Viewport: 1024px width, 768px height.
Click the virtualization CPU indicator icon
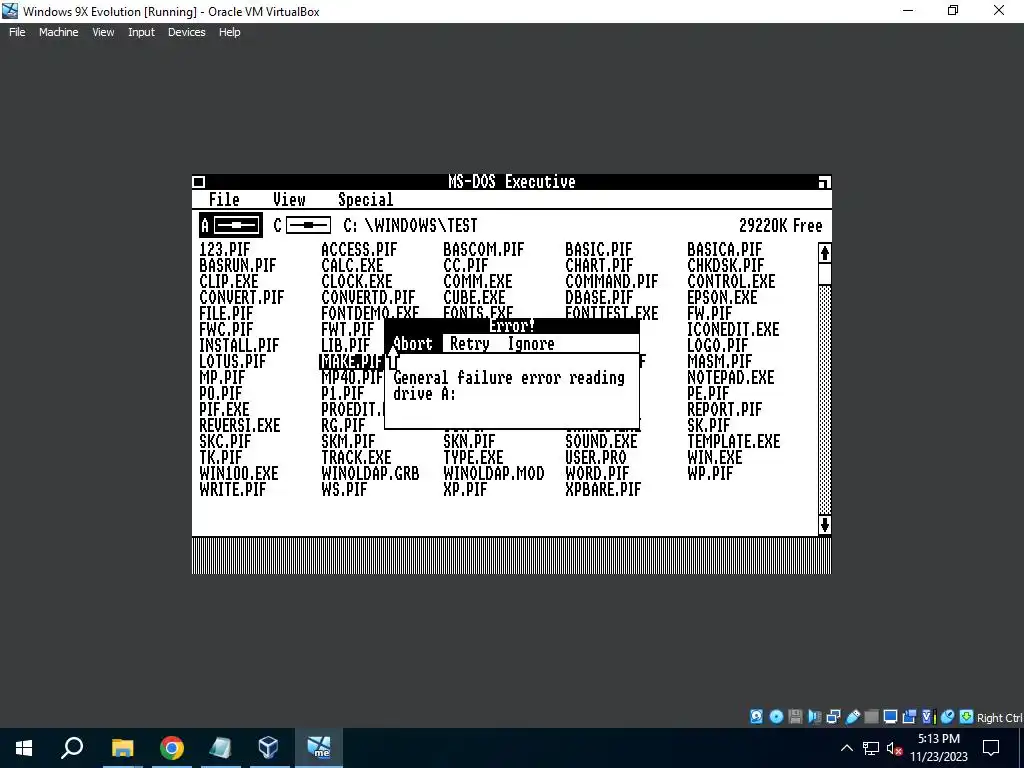[929, 716]
